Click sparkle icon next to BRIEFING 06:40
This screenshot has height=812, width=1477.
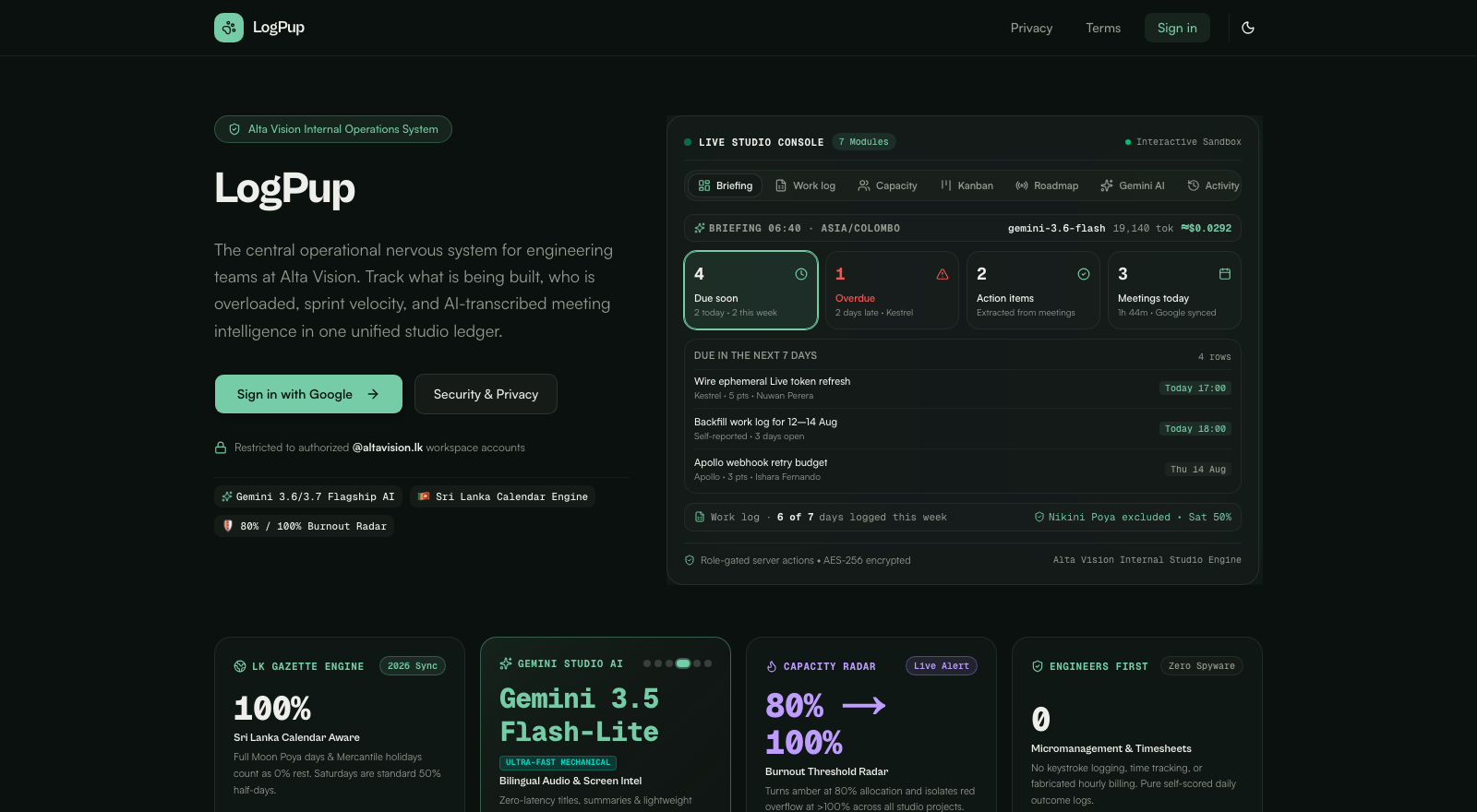click(700, 228)
